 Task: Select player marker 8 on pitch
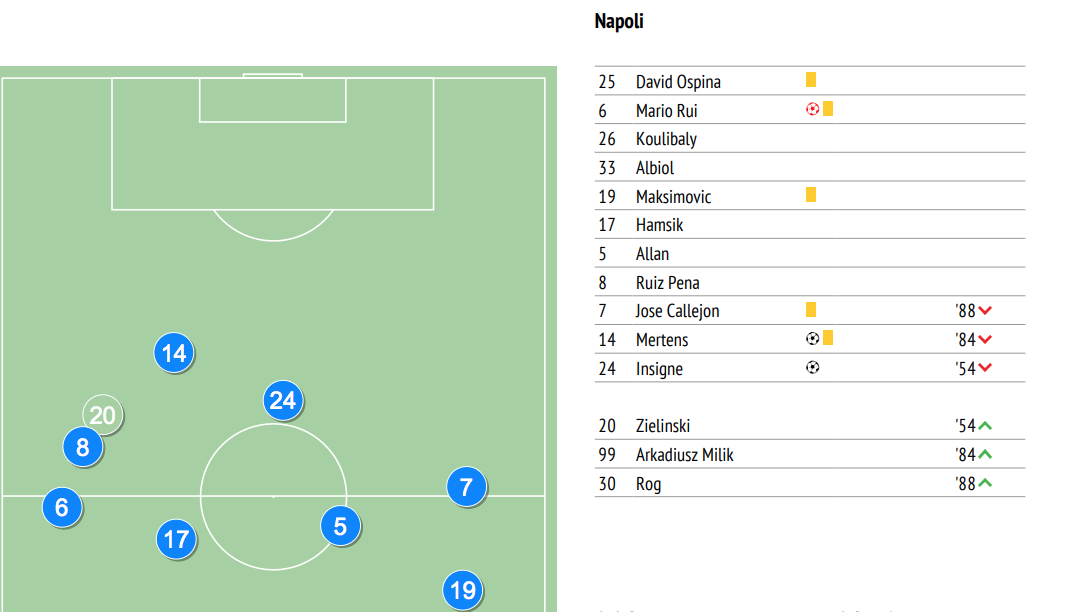tap(83, 447)
